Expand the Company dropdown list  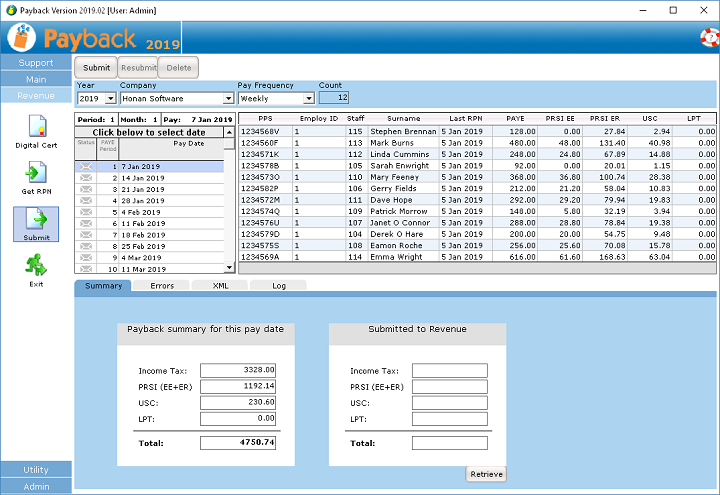228,98
